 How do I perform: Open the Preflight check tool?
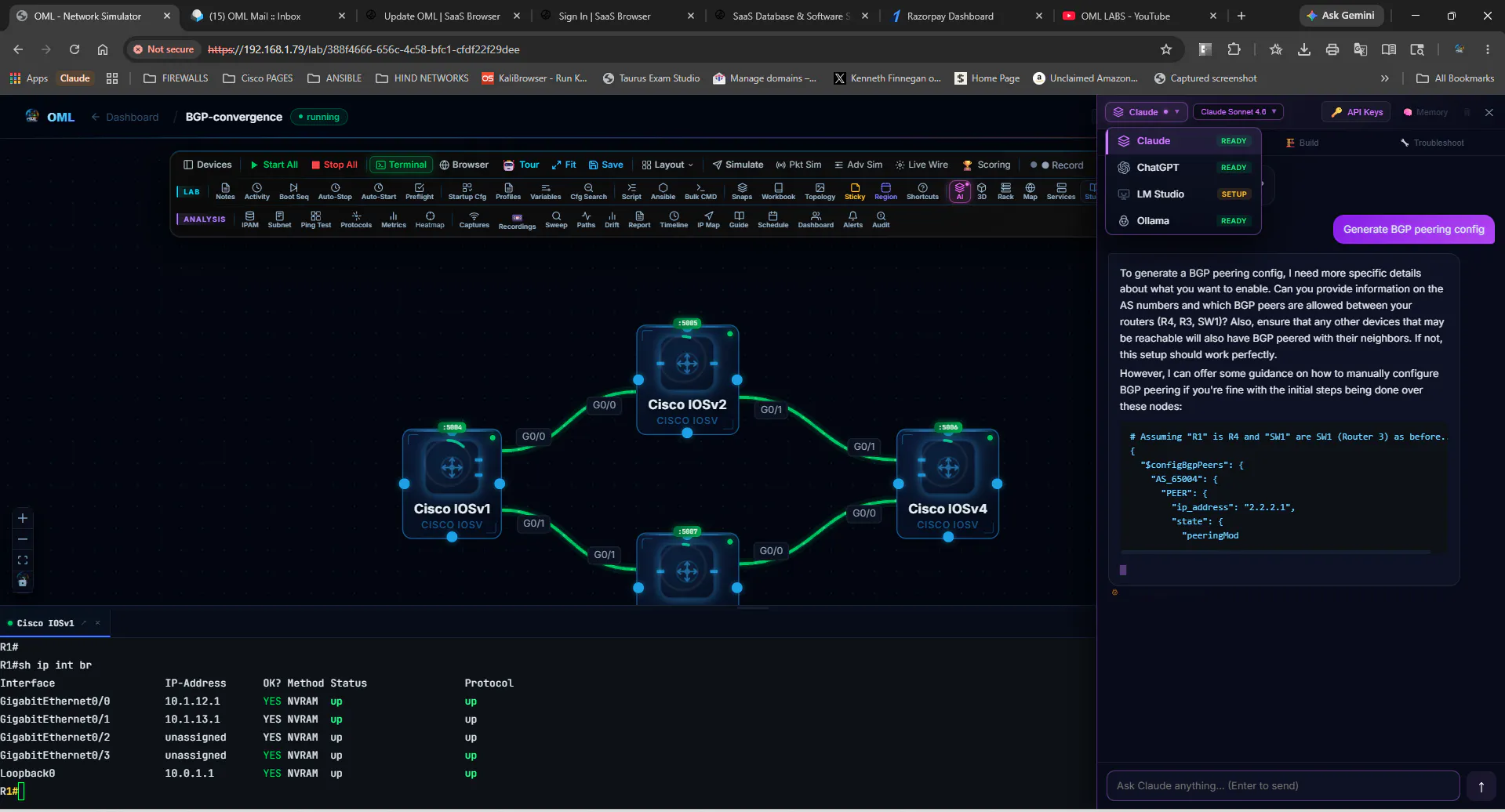(420, 191)
